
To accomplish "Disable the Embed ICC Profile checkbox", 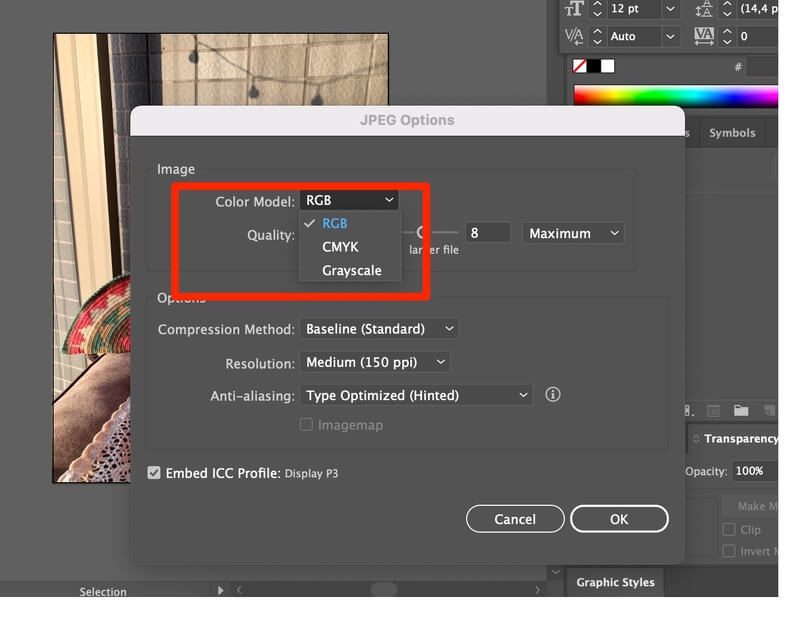I will pos(153,472).
